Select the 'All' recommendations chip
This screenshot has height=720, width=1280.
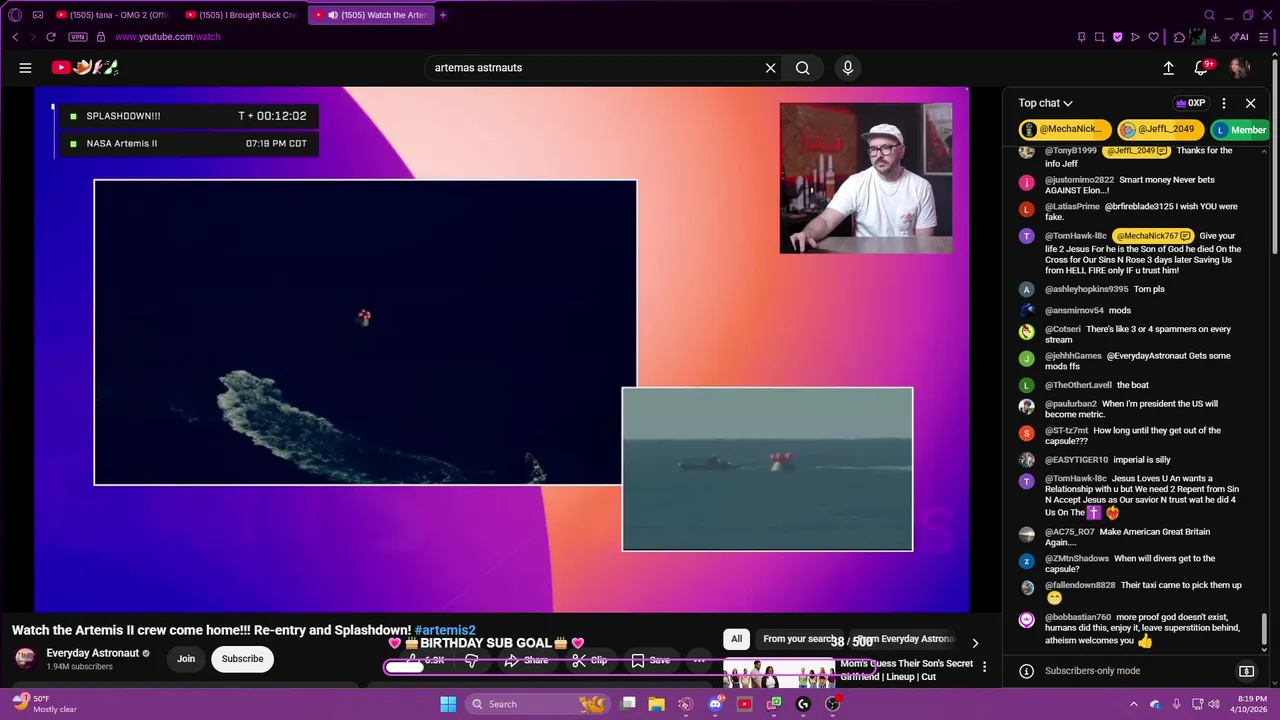(x=736, y=639)
